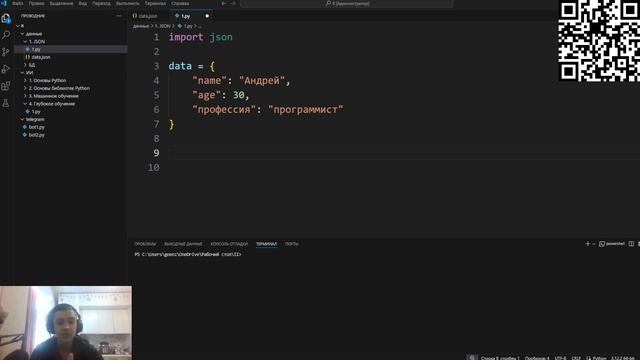The image size is (640, 360).
Task: Open the Файл menu
Action: tap(18, 3)
